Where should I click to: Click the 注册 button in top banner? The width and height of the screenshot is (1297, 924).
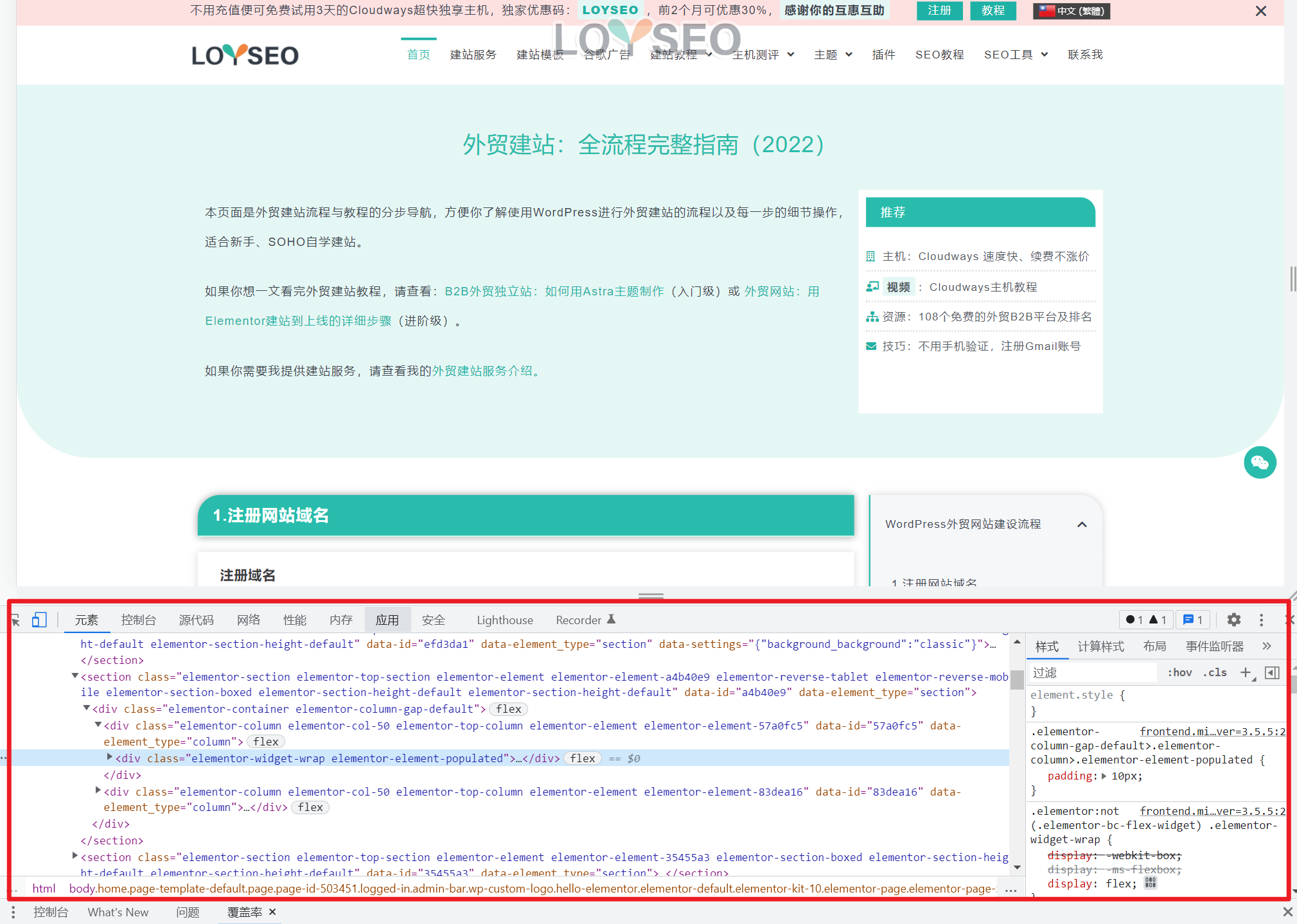pos(940,11)
